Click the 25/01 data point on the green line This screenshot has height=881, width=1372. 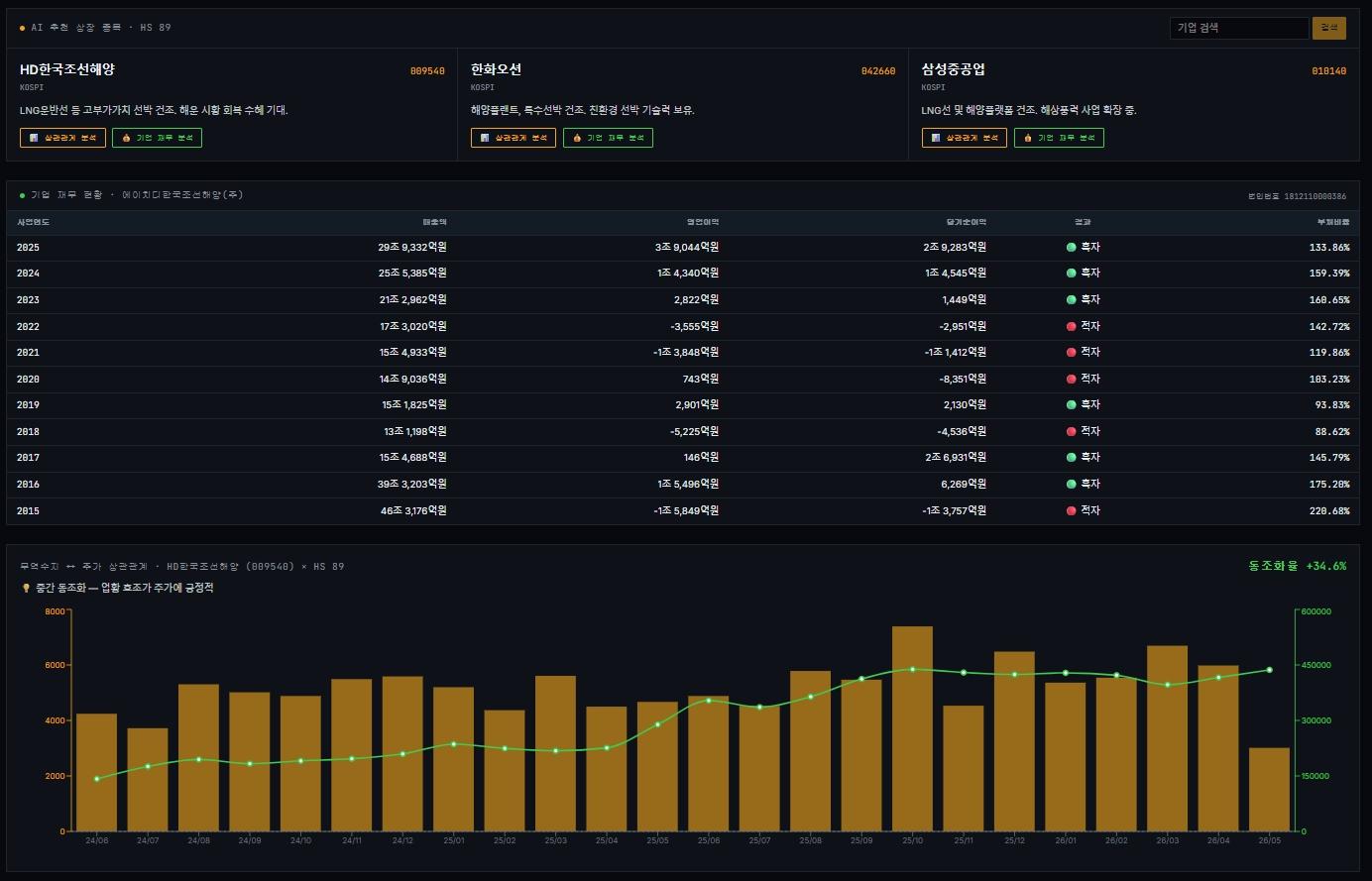[x=453, y=743]
